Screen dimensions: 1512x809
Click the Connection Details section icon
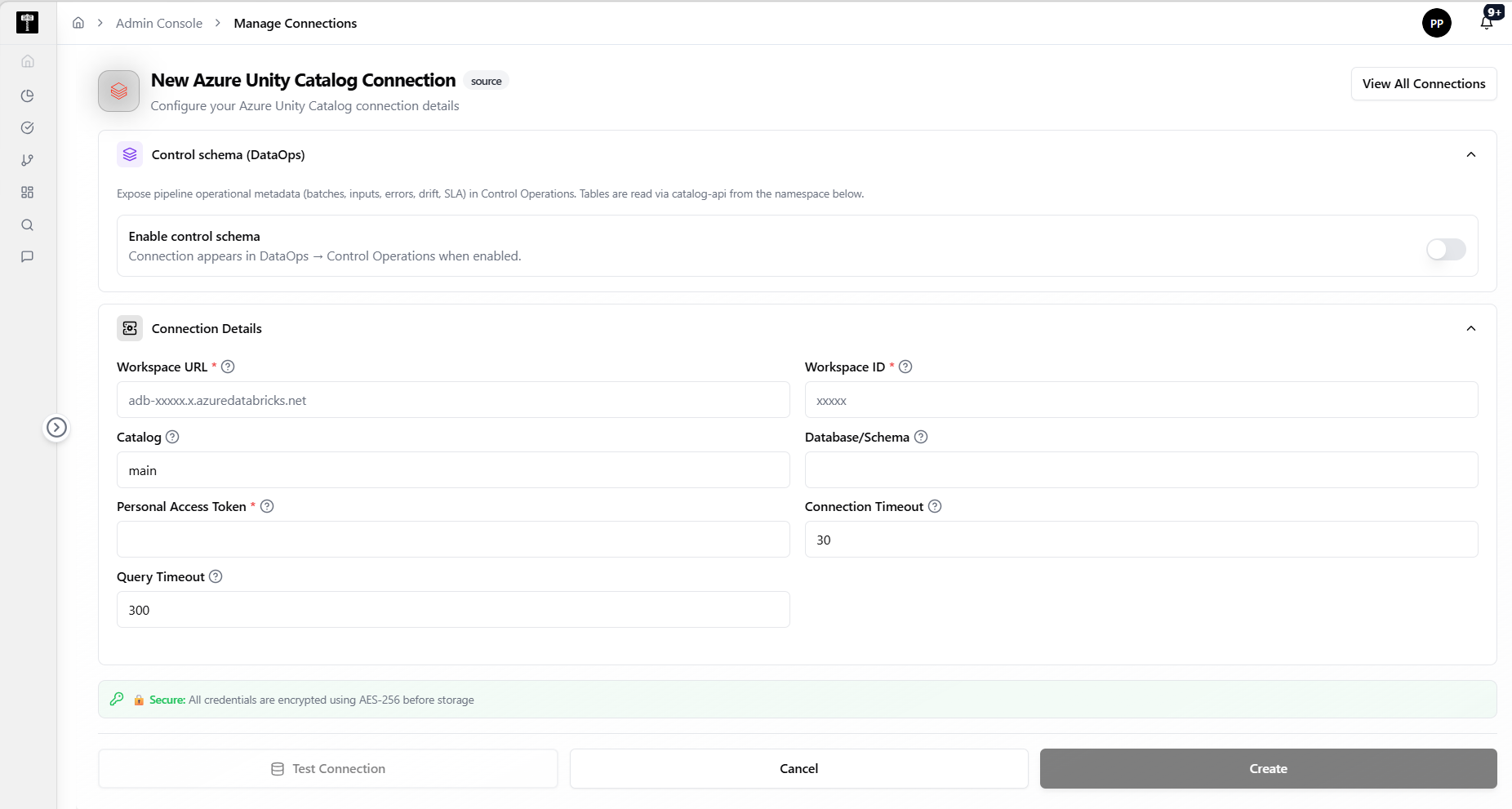point(130,328)
